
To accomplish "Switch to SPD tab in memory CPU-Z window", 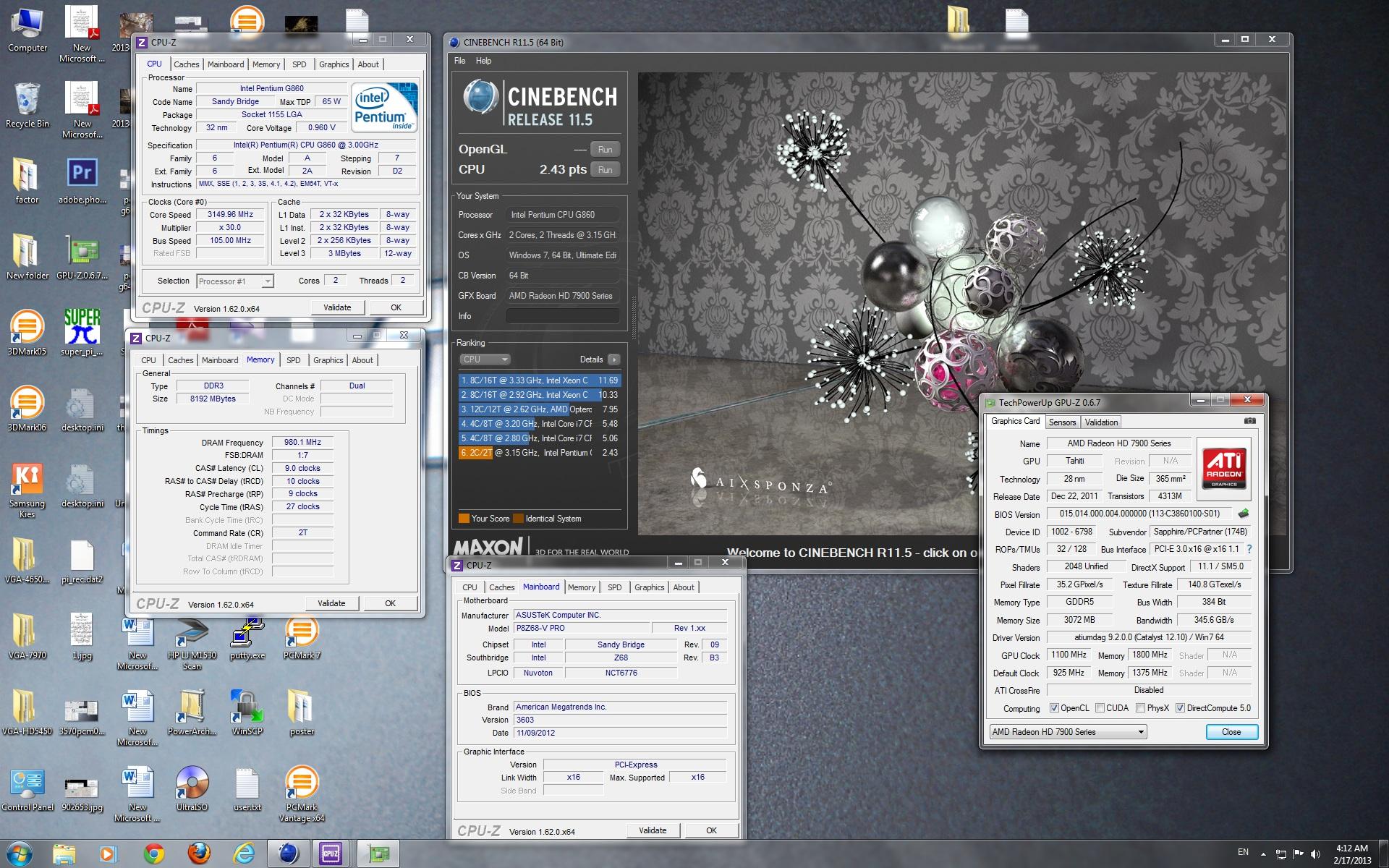I will 293,360.
